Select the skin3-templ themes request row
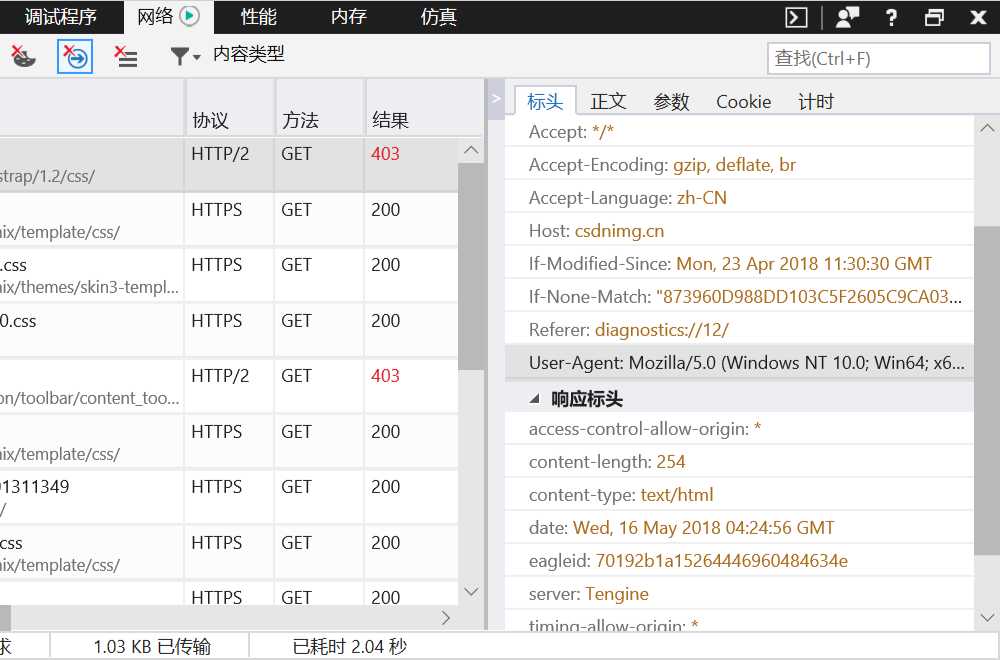Image resolution: width=1000 pixels, height=660 pixels. click(x=229, y=275)
